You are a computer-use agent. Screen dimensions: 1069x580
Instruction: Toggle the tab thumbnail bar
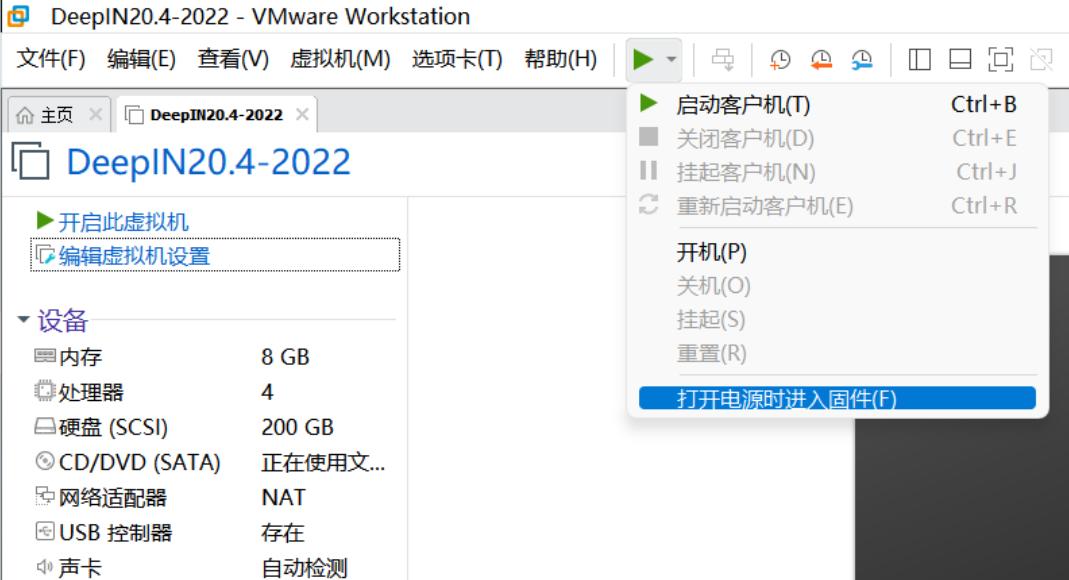[x=961, y=61]
